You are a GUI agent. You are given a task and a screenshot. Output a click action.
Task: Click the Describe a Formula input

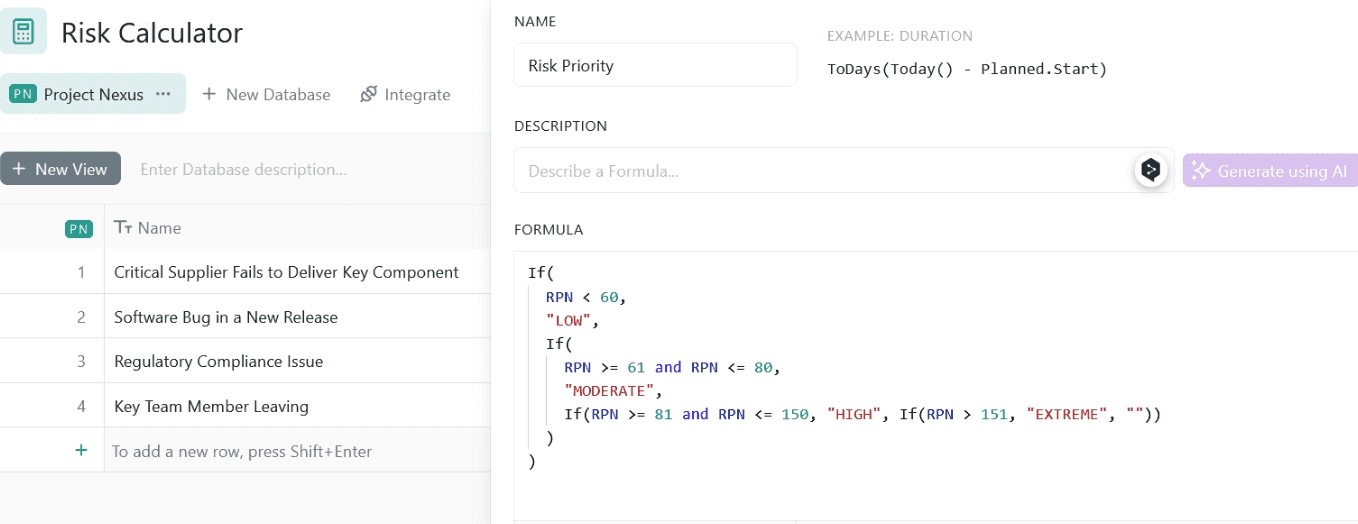(x=825, y=171)
